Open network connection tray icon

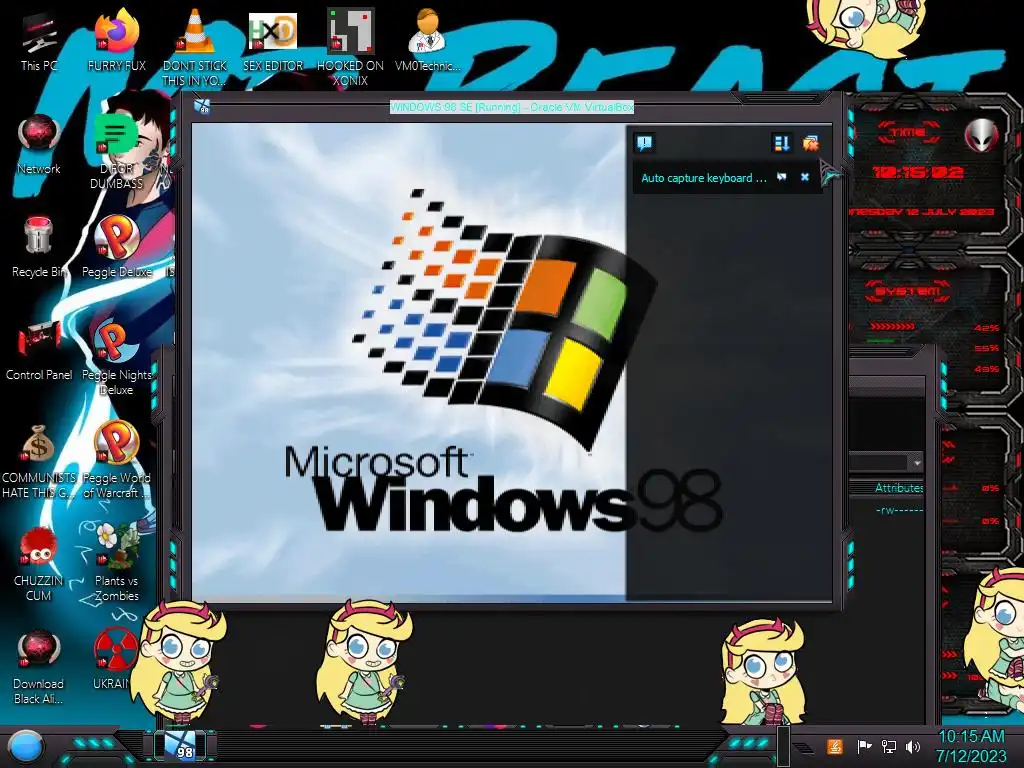tap(889, 746)
